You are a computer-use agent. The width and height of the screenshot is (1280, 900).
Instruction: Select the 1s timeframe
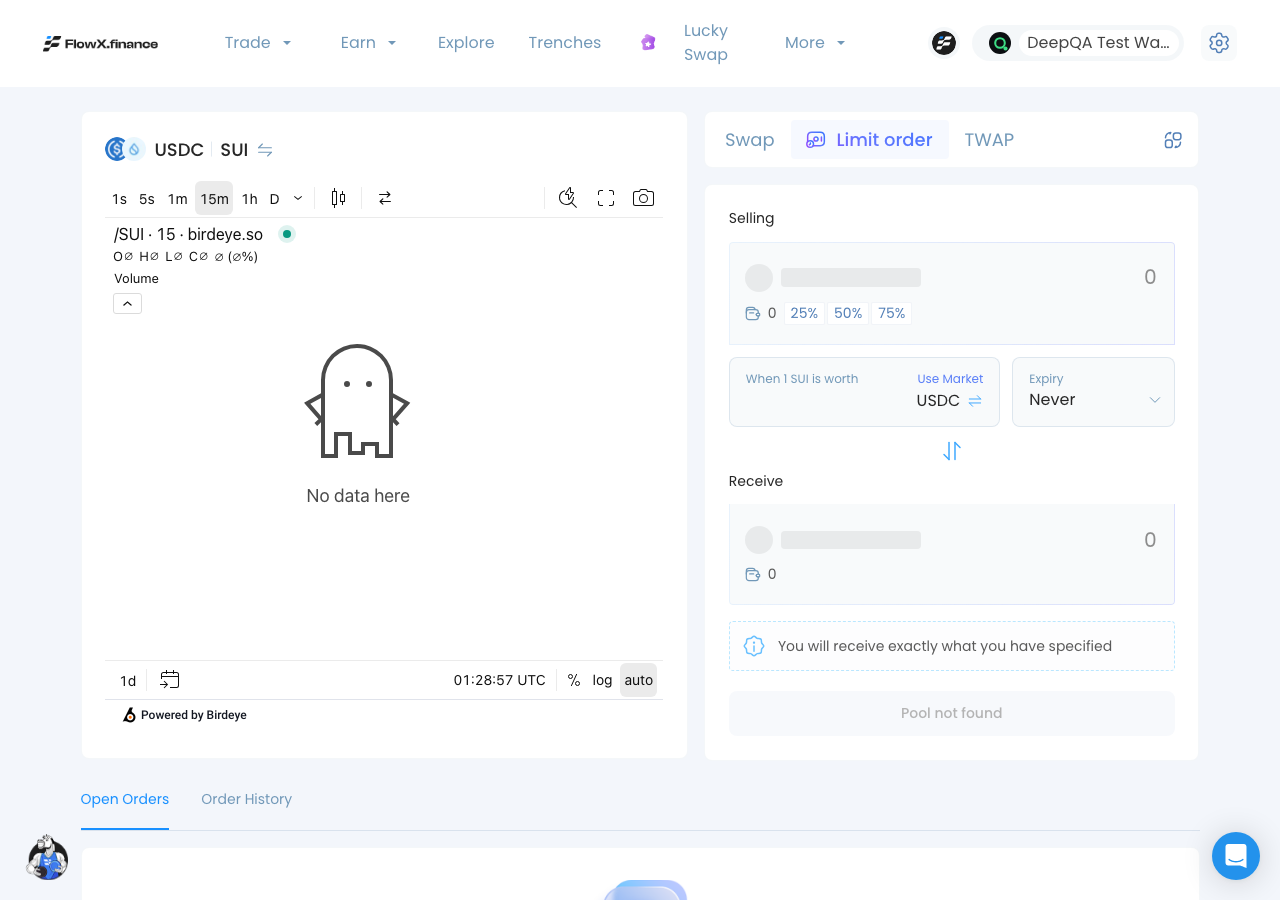(x=120, y=198)
